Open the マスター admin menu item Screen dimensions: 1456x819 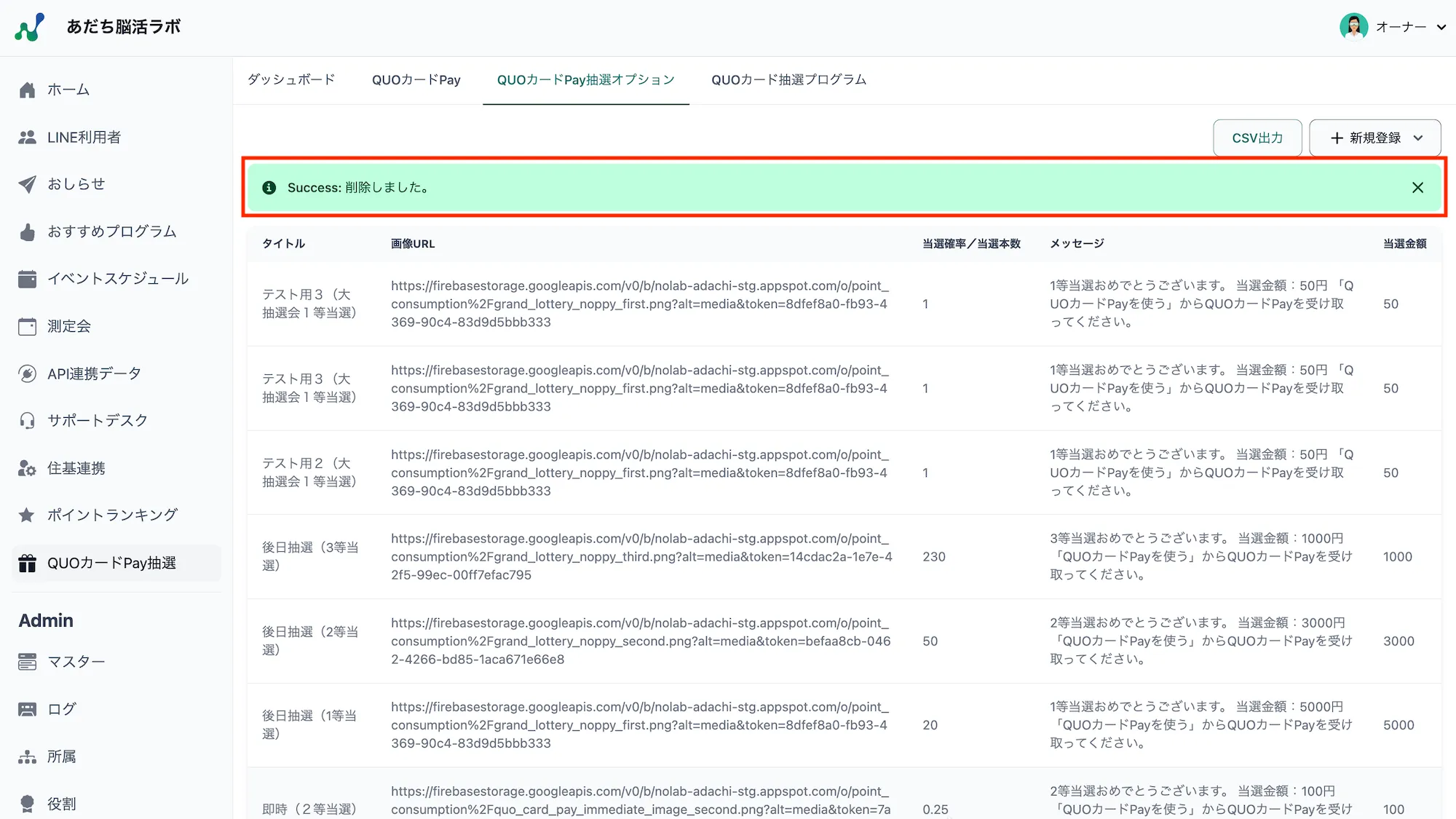click(76, 662)
